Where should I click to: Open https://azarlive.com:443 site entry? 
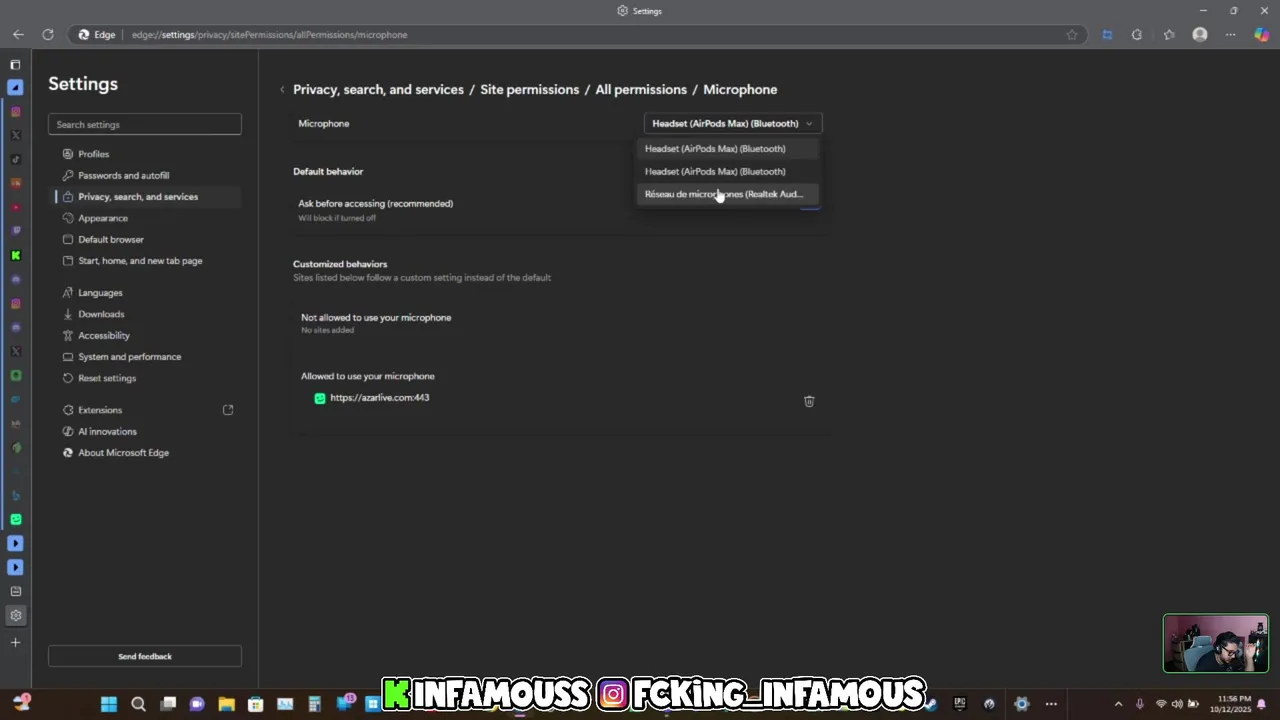coord(380,398)
